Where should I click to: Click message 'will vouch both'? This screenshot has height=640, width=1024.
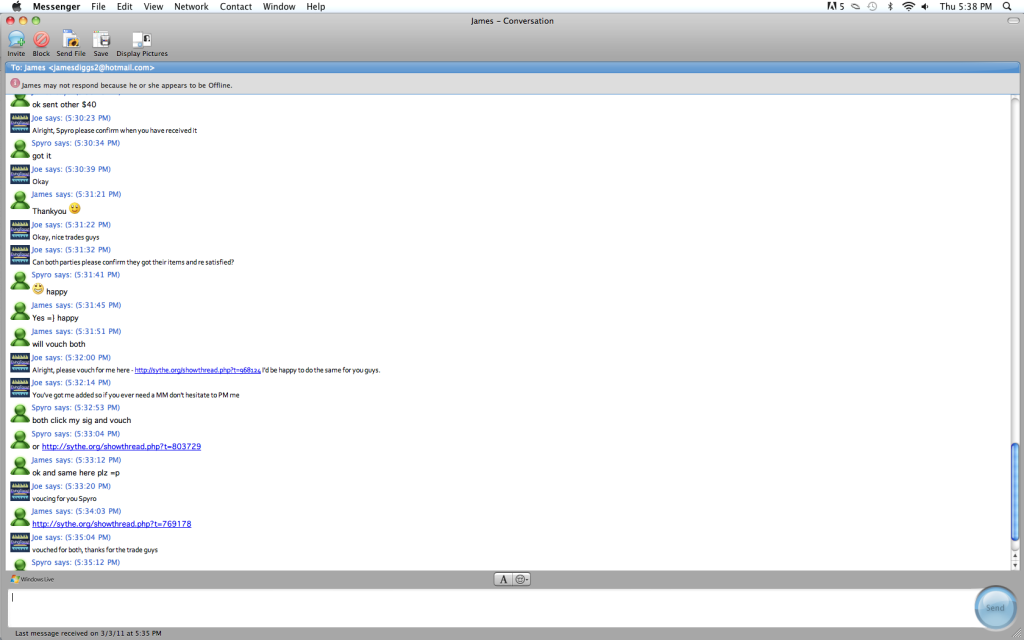(x=59, y=344)
